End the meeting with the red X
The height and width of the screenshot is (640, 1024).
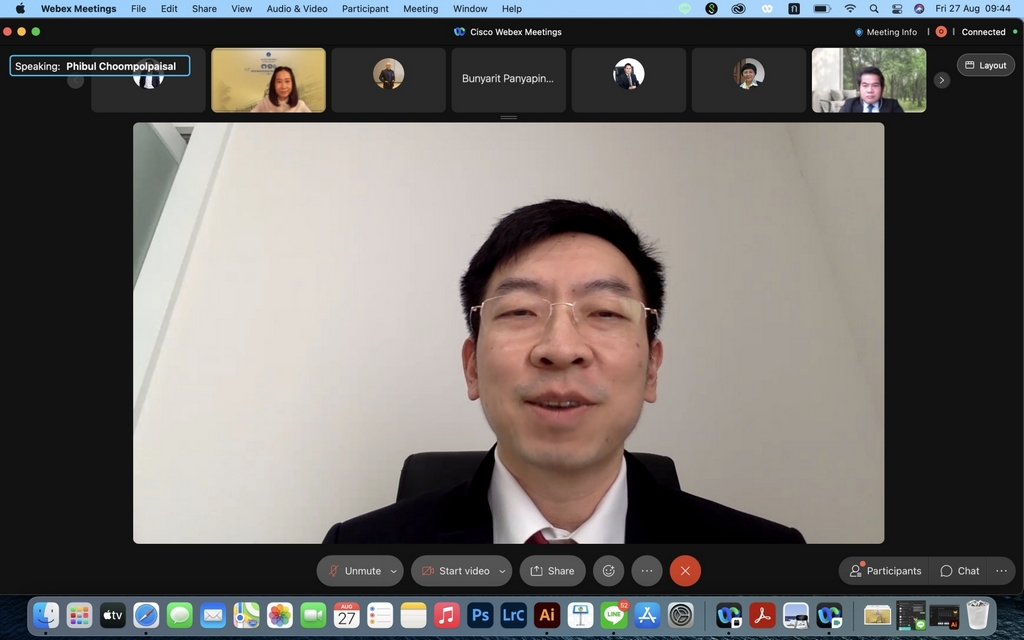[x=685, y=571]
